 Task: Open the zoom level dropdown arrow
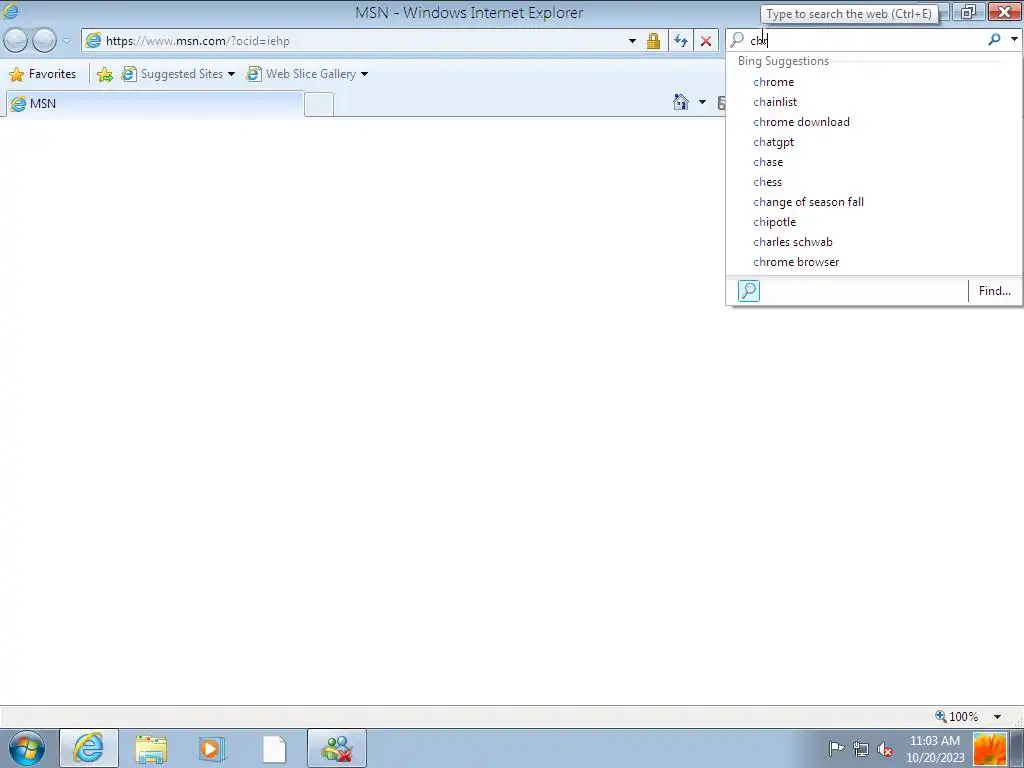pyautogui.click(x=997, y=717)
